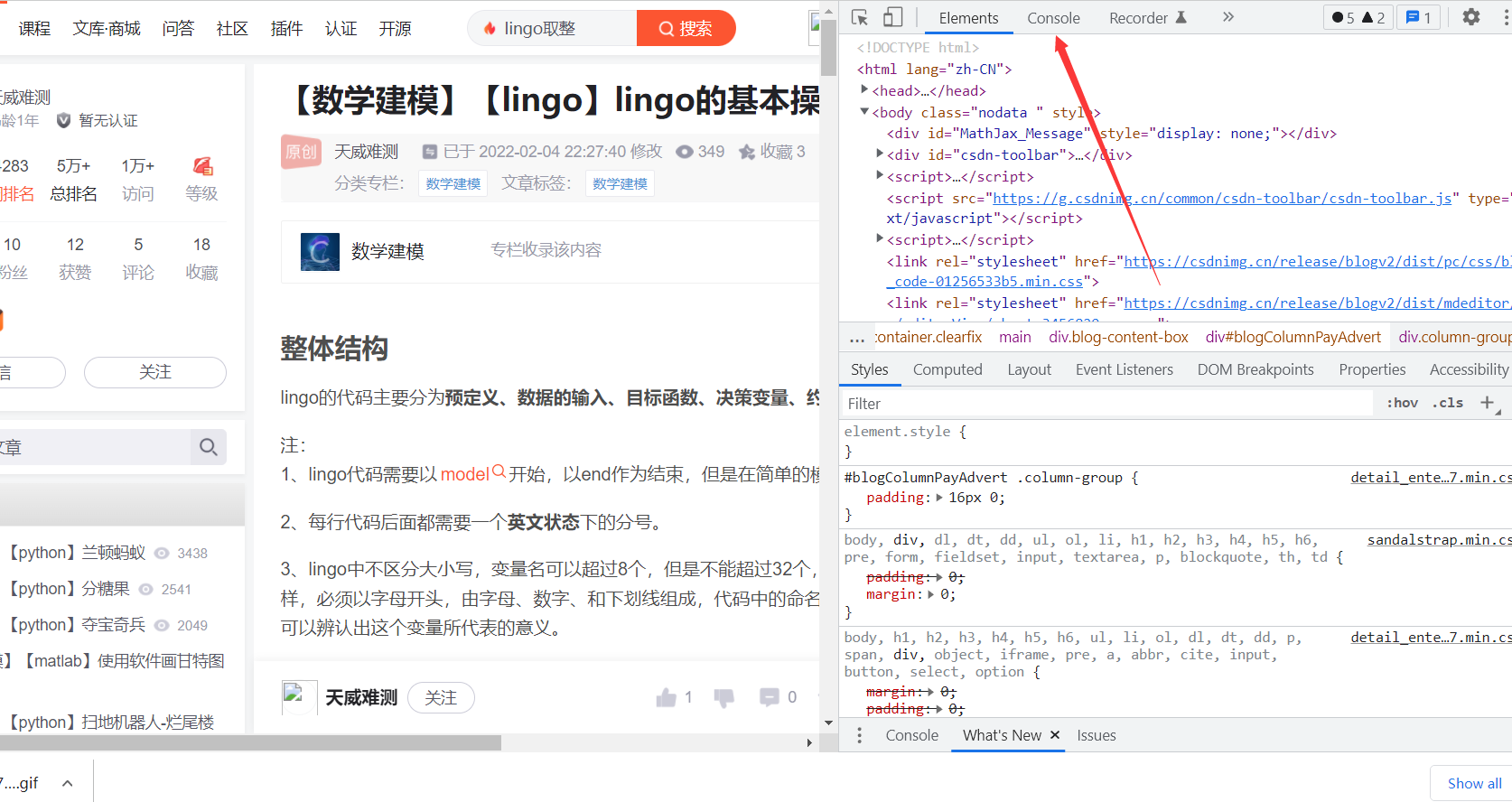Click the 关注 button in the sidebar
The height and width of the screenshot is (802, 1512).
(x=155, y=372)
